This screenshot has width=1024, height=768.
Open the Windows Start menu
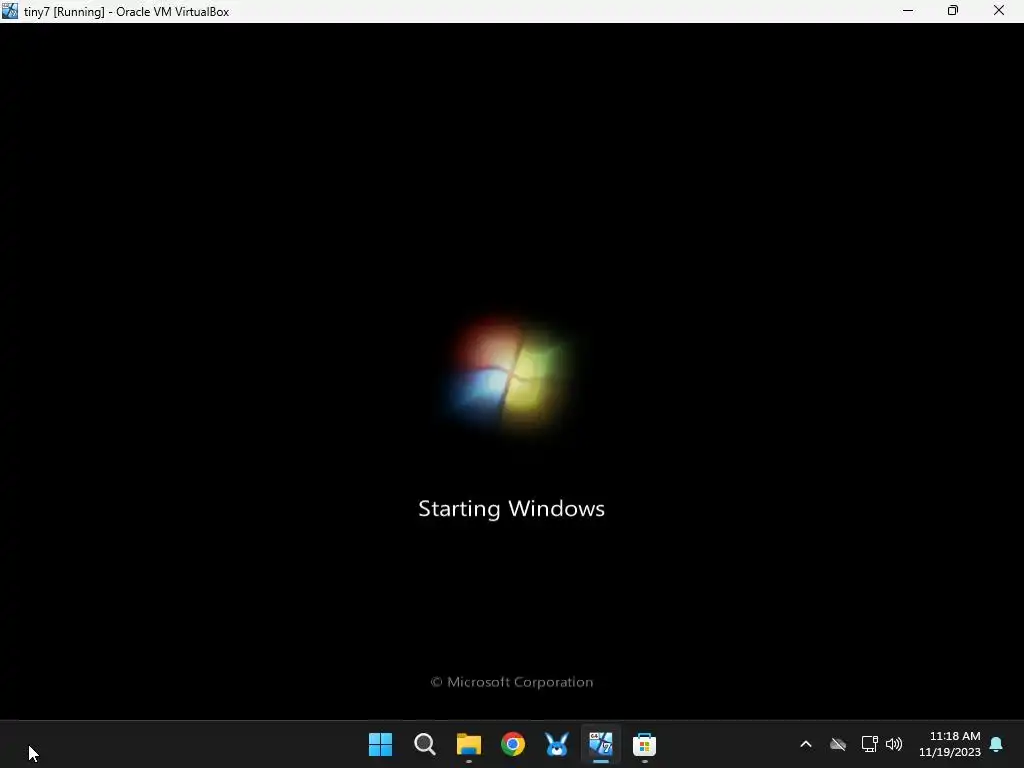point(380,744)
